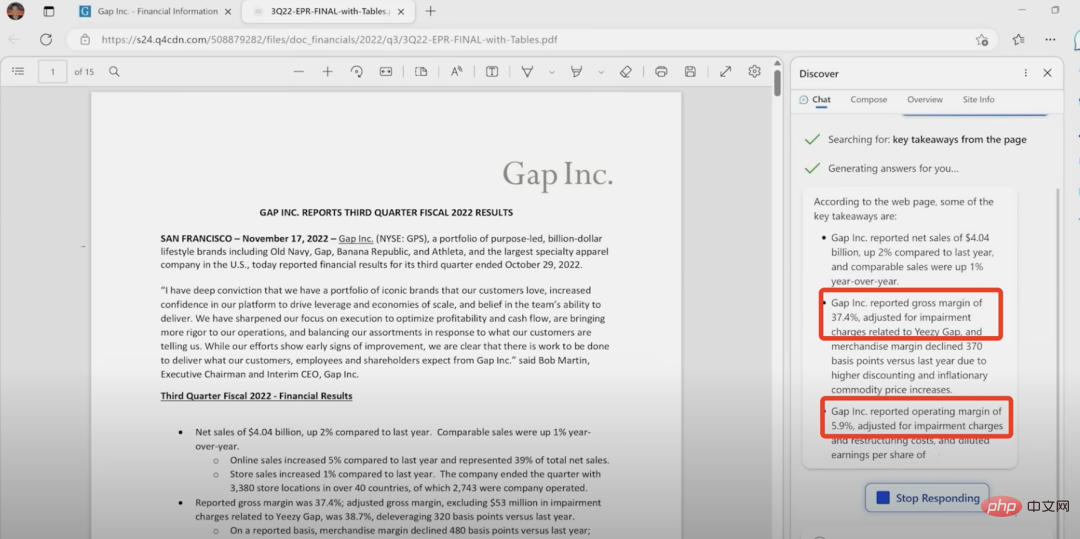This screenshot has width=1080, height=539.
Task: Click the Stop Responding button
Action: pos(927,498)
